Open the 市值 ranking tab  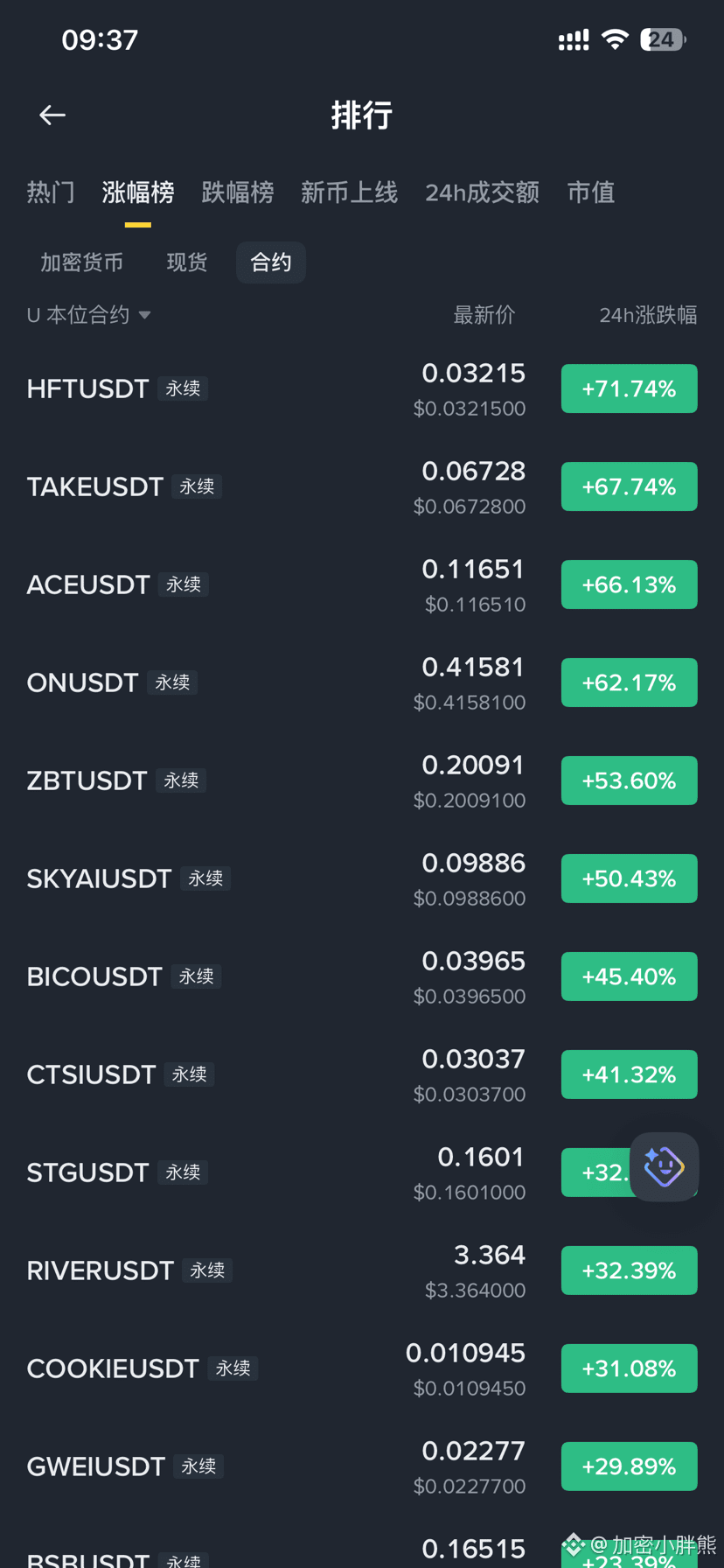[591, 192]
